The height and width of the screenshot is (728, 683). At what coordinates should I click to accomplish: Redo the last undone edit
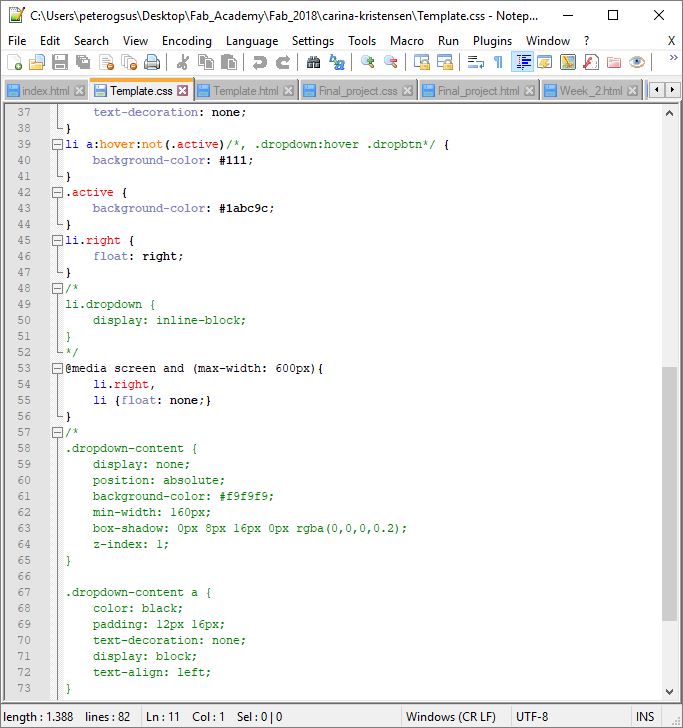coord(283,62)
